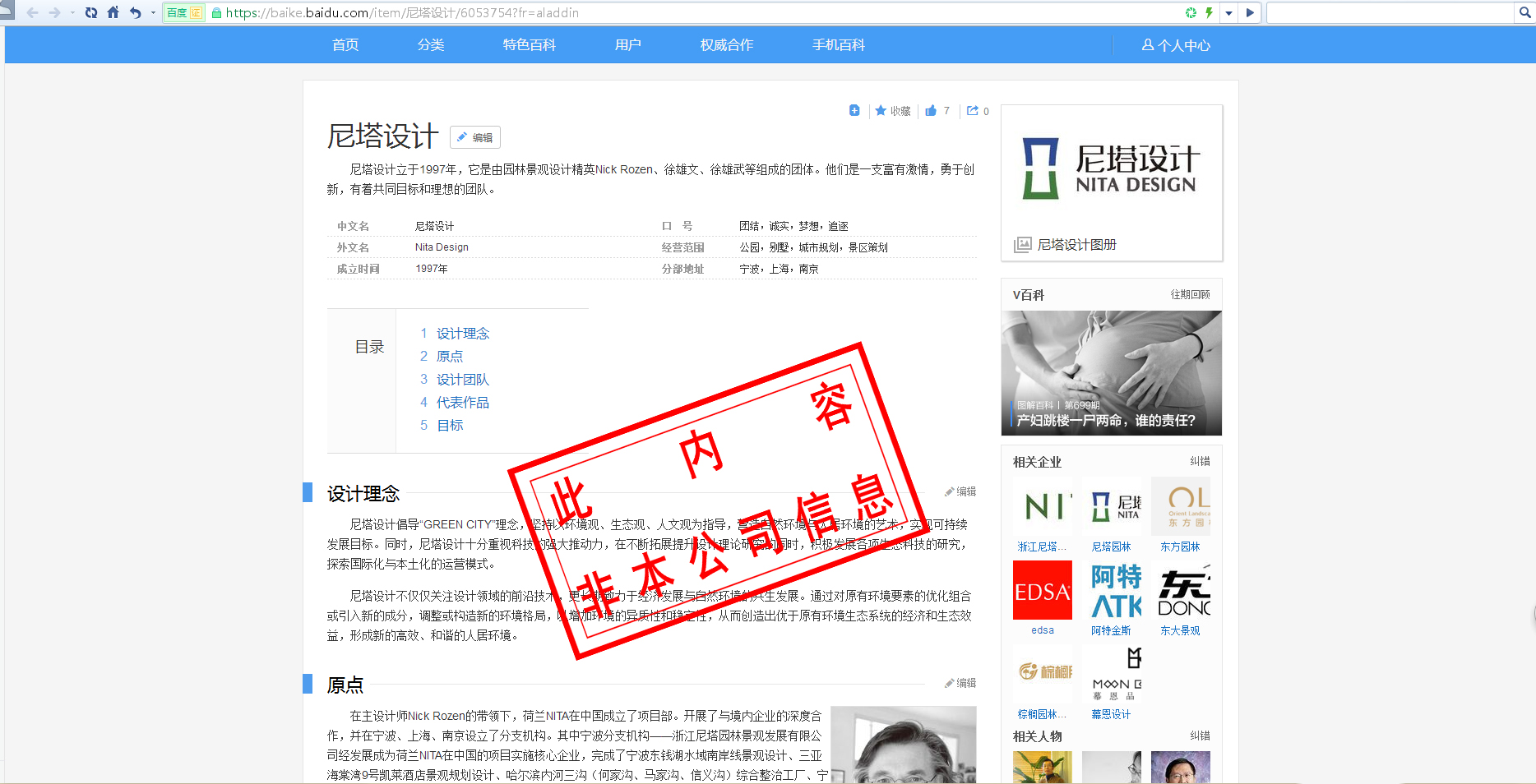The width and height of the screenshot is (1536, 784).
Task: Open the 尼塔设计图册 photo album
Action: point(1077,244)
